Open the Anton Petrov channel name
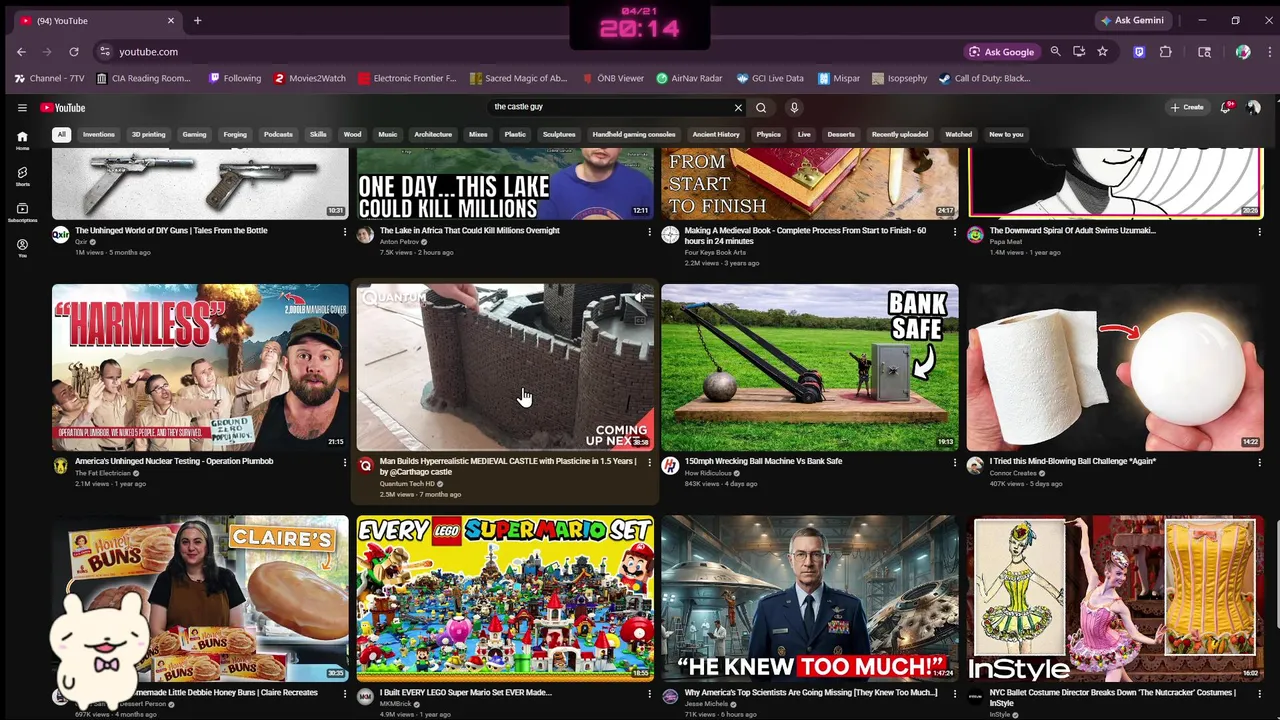This screenshot has height=720, width=1280. (x=399, y=242)
